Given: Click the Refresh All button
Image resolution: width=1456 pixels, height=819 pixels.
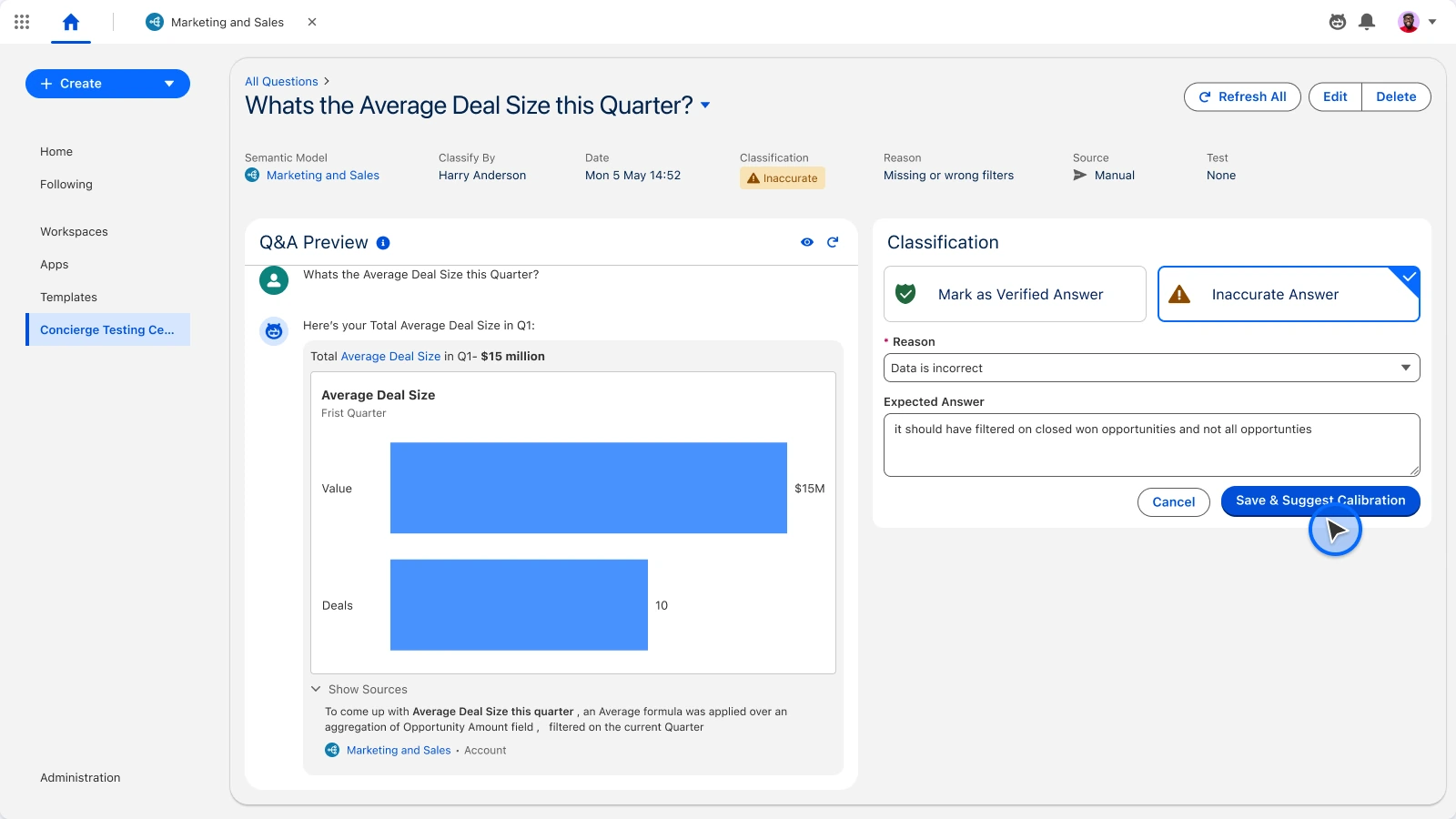Looking at the screenshot, I should coord(1242,96).
